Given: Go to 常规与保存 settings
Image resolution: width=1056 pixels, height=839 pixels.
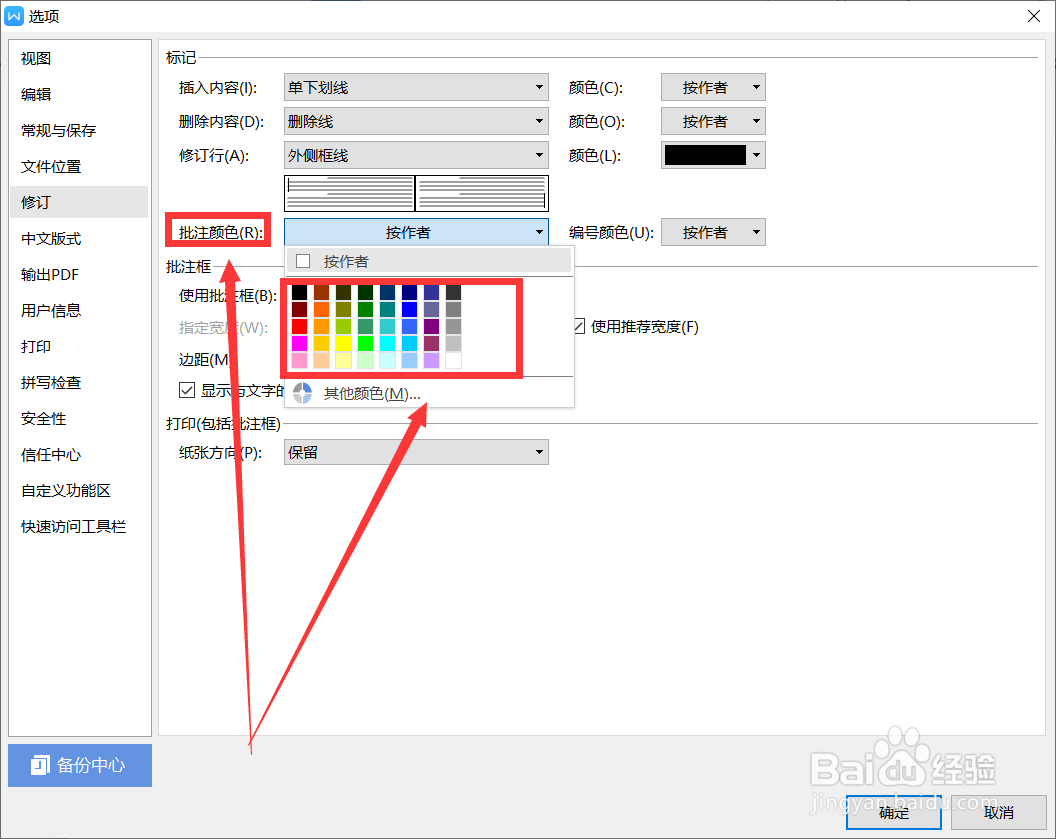Looking at the screenshot, I should coord(79,131).
